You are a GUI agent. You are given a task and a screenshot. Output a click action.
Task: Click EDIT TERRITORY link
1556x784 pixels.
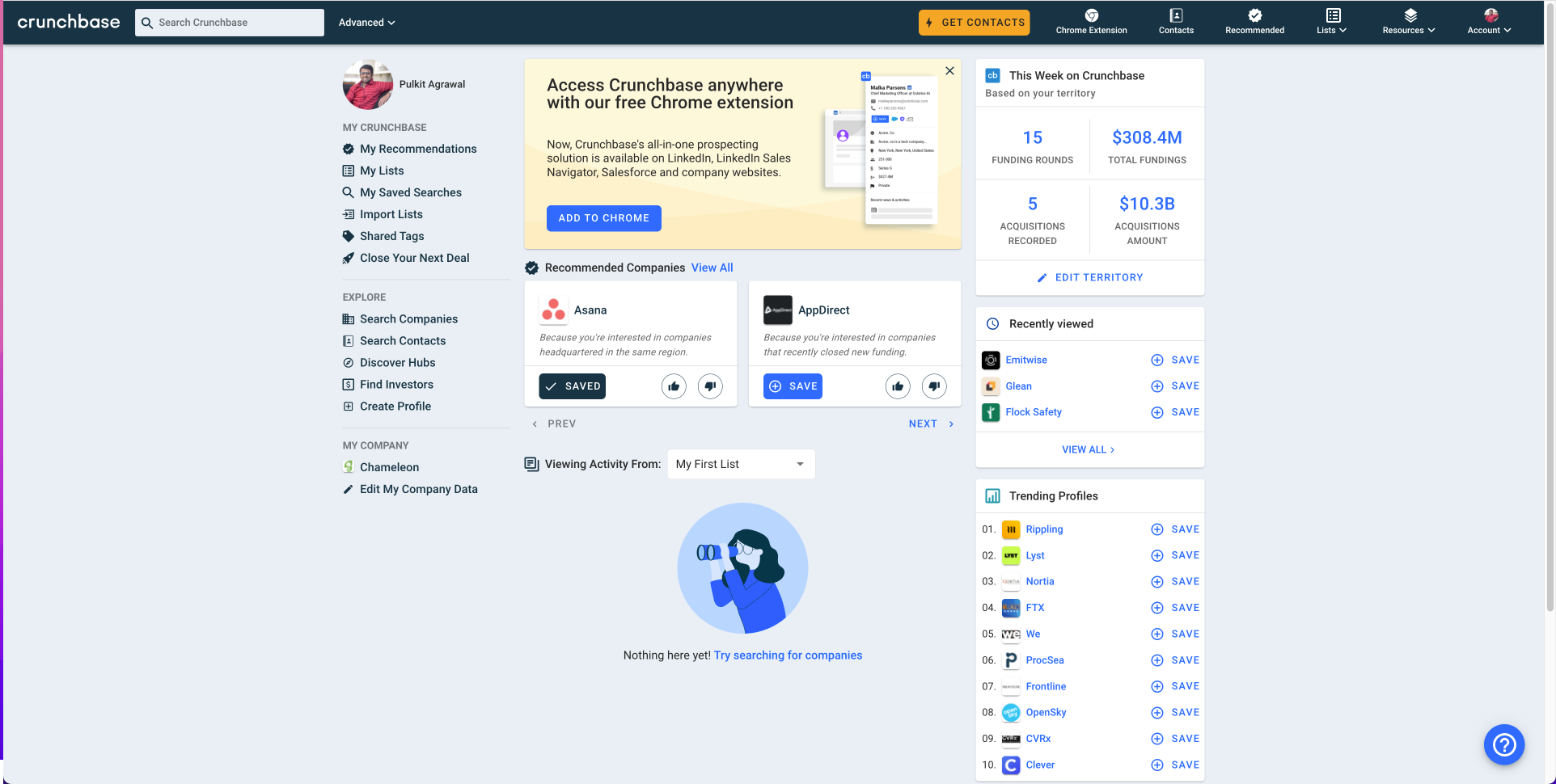pyautogui.click(x=1090, y=277)
